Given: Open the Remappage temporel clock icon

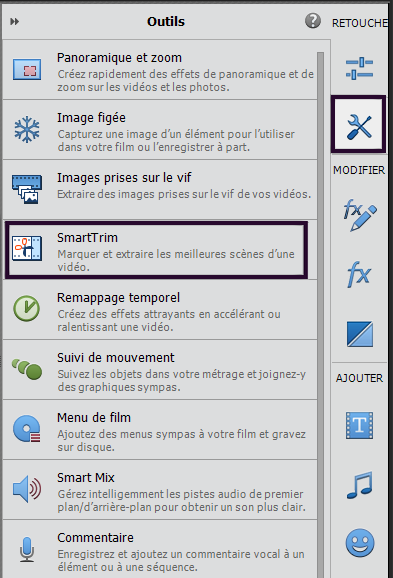Looking at the screenshot, I should pos(27,308).
